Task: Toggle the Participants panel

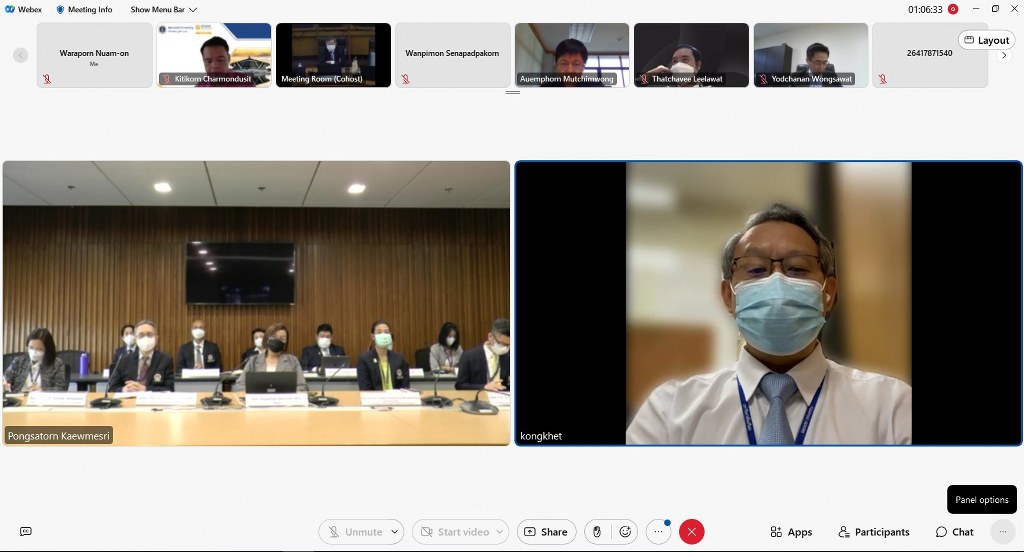Action: 873,532
